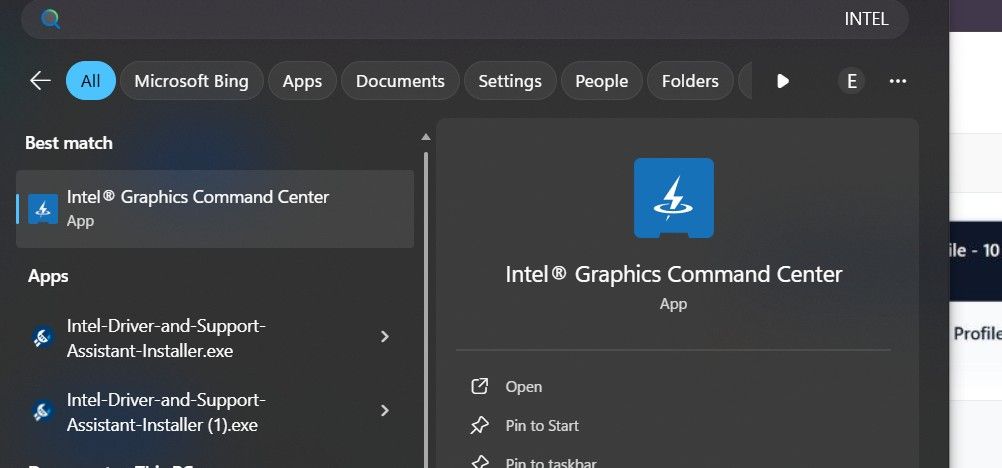
Task: Switch to the Documents filter
Action: pyautogui.click(x=400, y=81)
